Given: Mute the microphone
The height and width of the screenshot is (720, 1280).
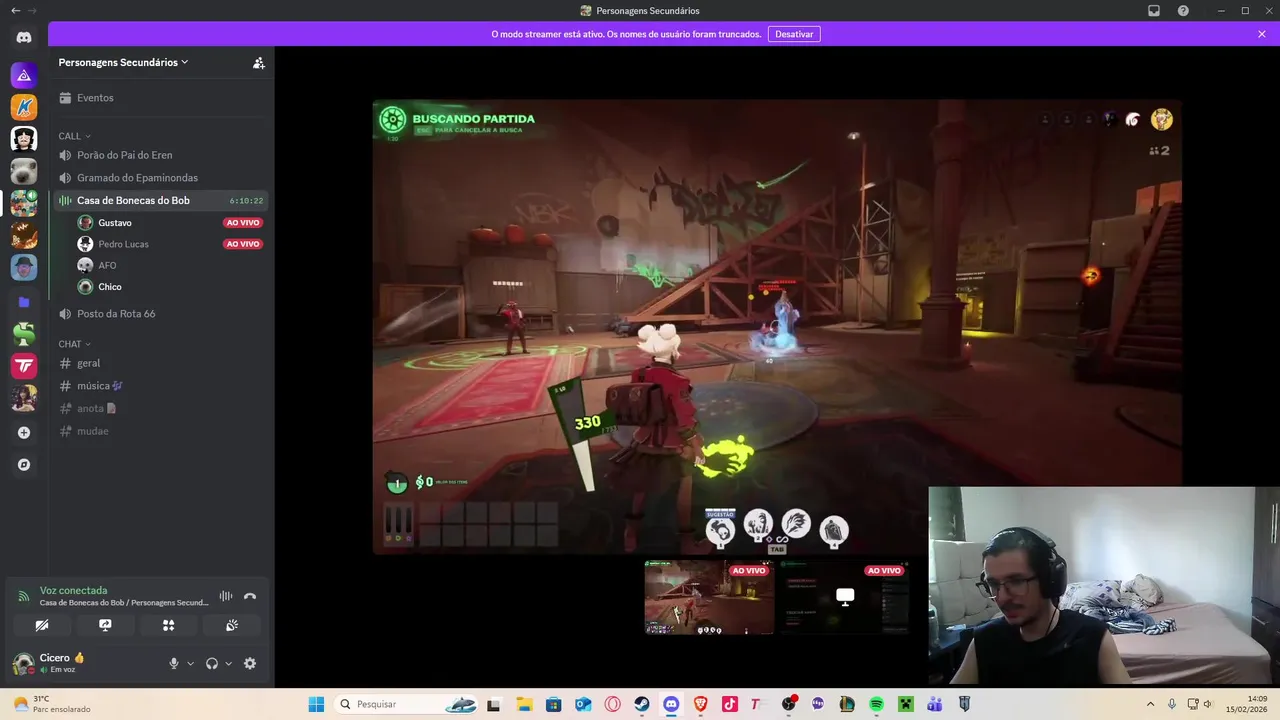Looking at the screenshot, I should point(174,663).
